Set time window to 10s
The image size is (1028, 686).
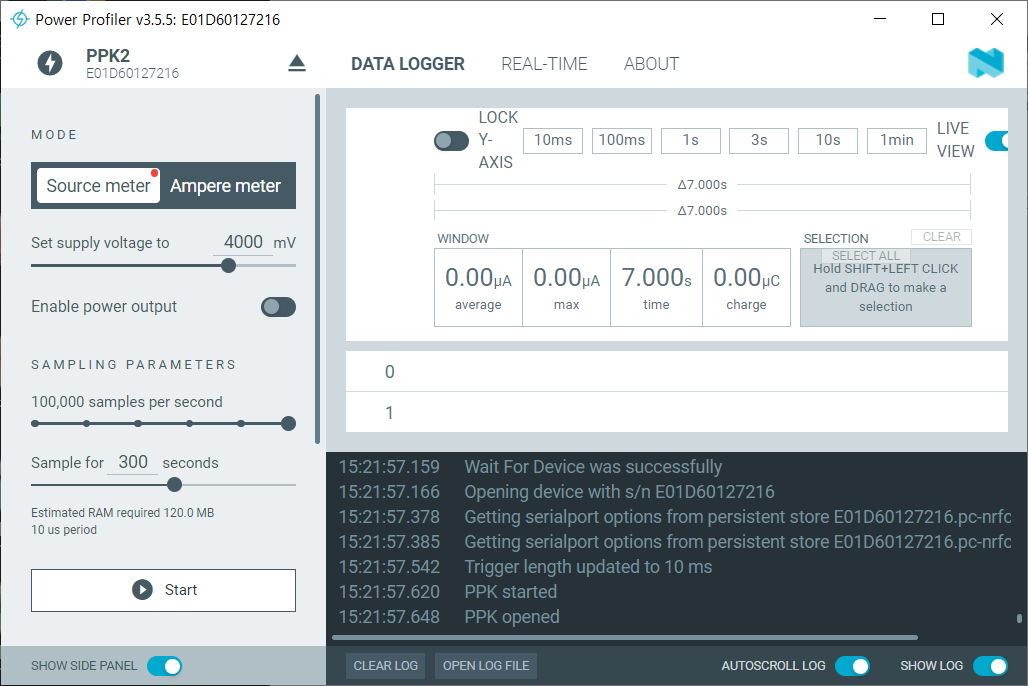(828, 140)
